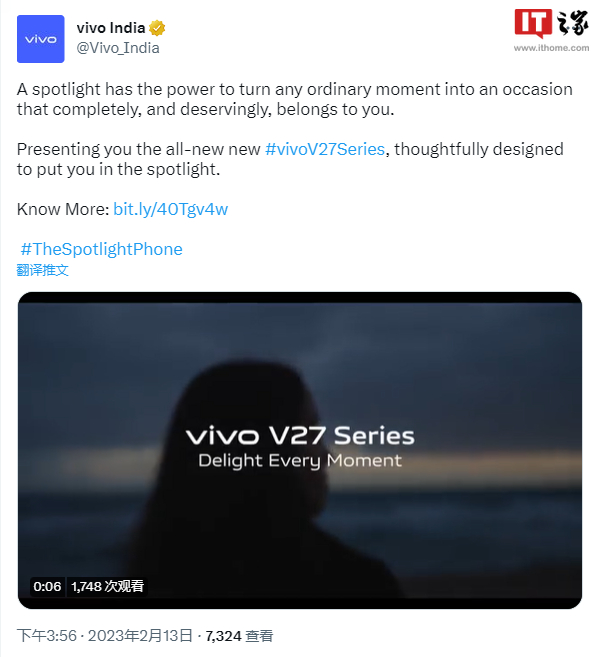Play the vivo V27 Series video
The width and height of the screenshot is (598, 657).
tap(300, 450)
